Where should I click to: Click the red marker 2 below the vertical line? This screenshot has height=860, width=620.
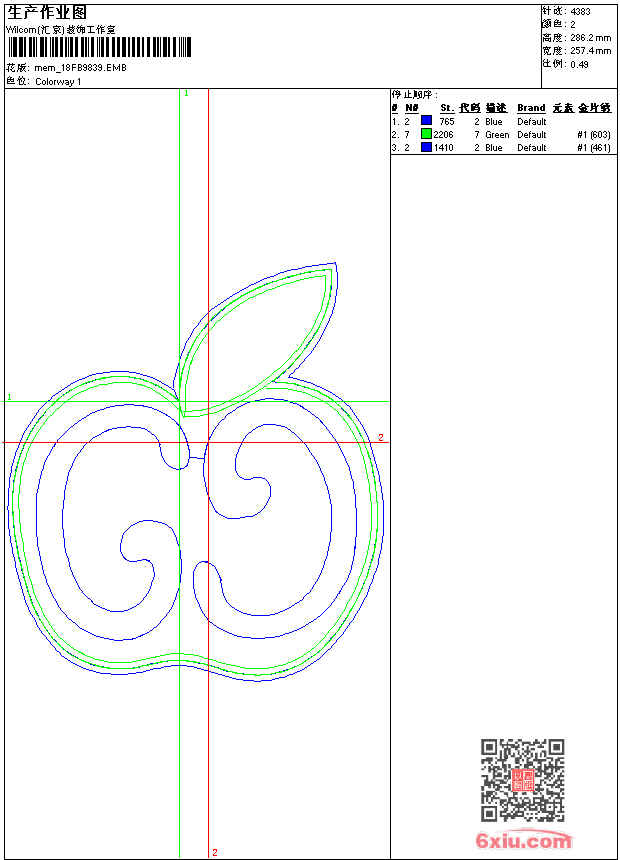click(214, 852)
